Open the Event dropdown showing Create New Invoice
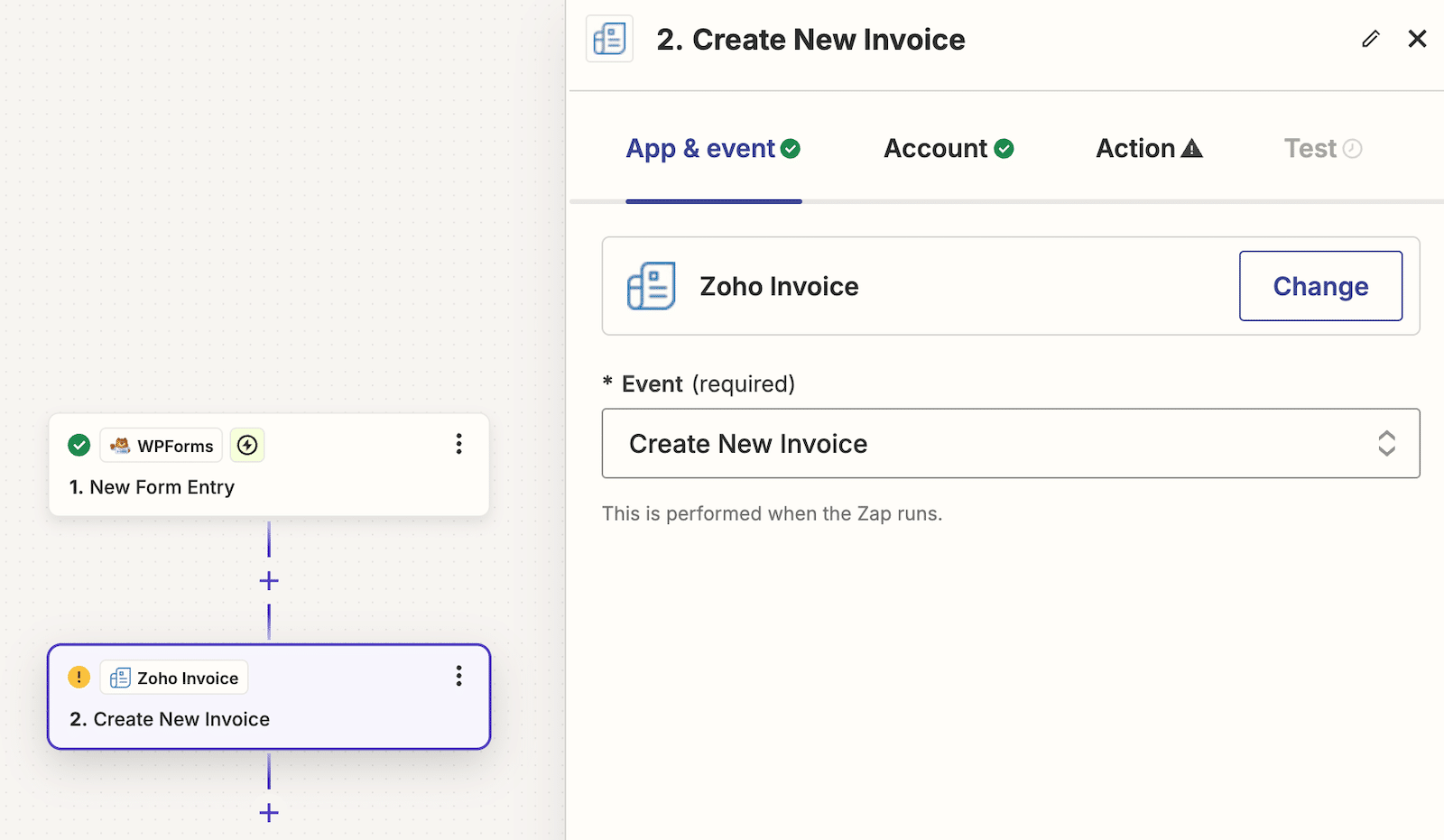1444x840 pixels. [x=1011, y=443]
